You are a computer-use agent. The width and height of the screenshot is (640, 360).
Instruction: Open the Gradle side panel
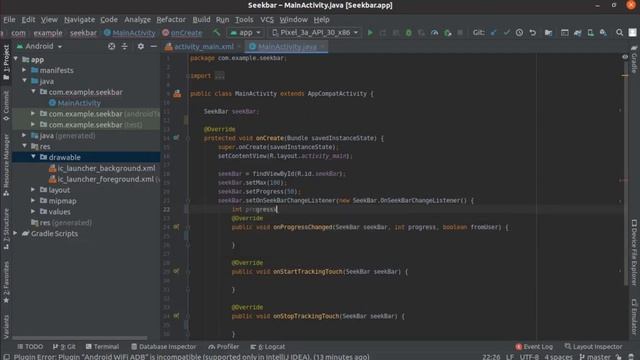pos(634,60)
